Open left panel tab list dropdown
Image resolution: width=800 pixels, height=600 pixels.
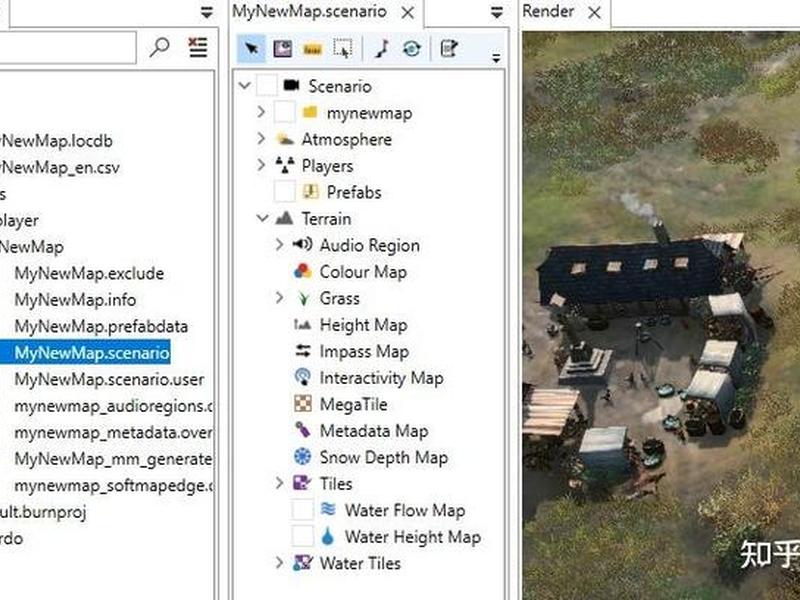pyautogui.click(x=206, y=12)
